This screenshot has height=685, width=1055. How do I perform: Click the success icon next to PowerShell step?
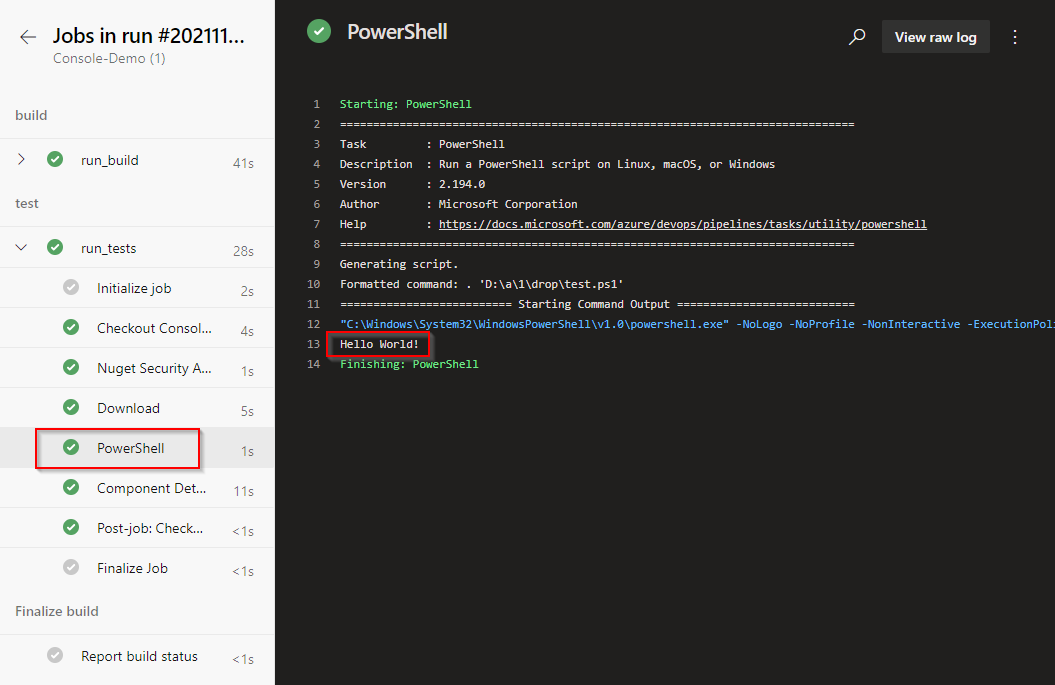pyautogui.click(x=71, y=447)
